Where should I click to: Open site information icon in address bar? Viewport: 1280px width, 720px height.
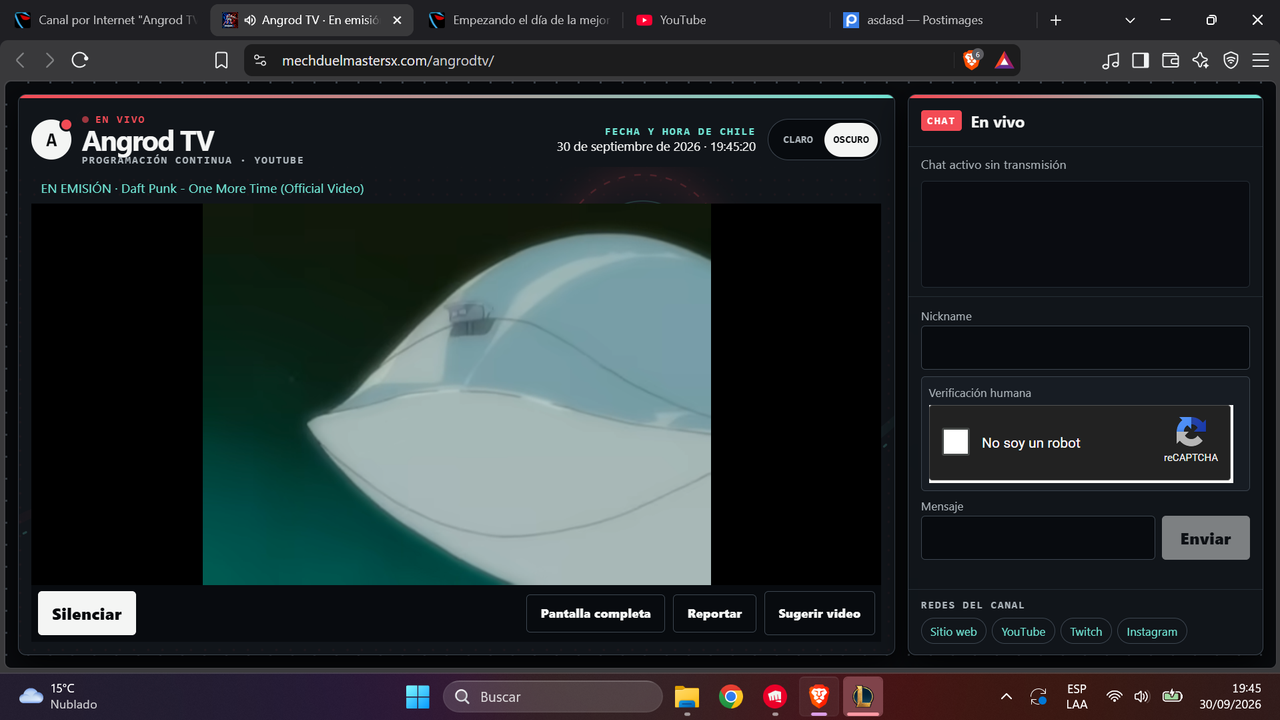point(260,60)
